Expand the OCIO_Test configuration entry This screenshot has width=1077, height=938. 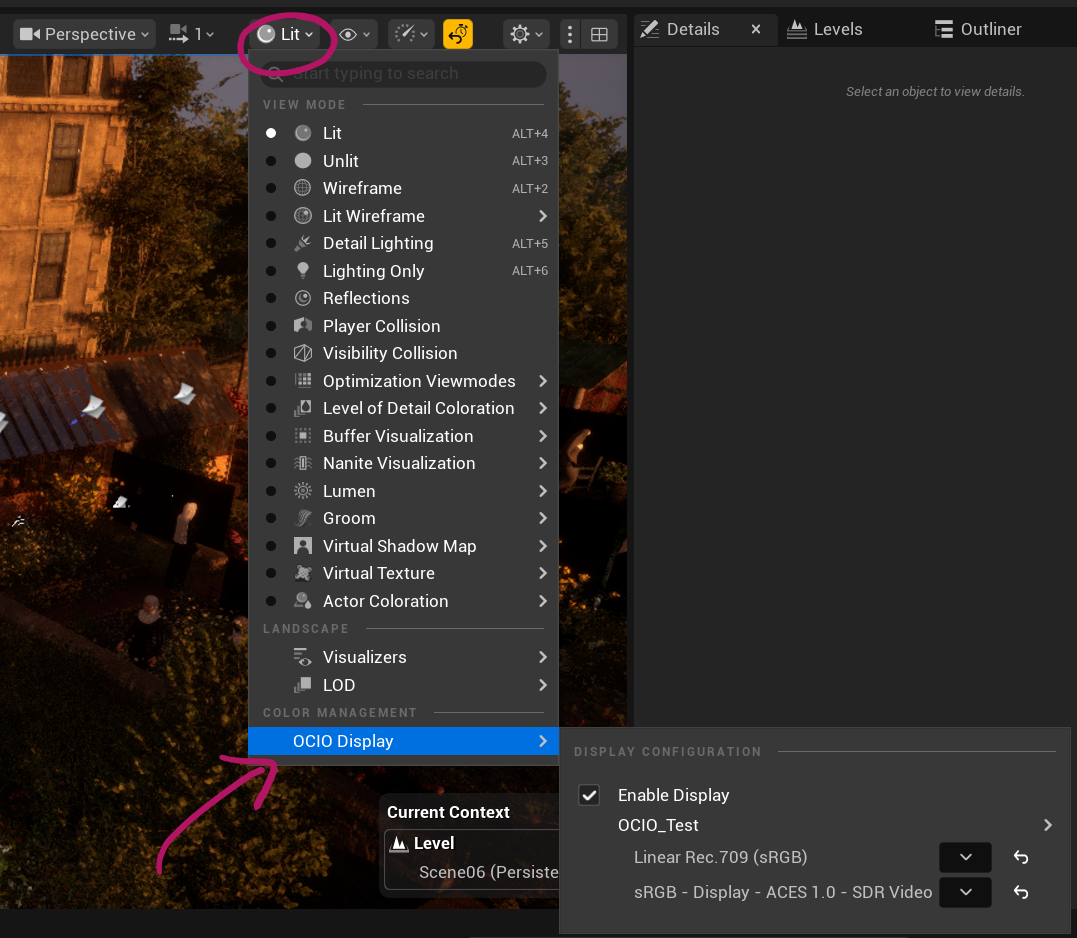pos(1047,825)
